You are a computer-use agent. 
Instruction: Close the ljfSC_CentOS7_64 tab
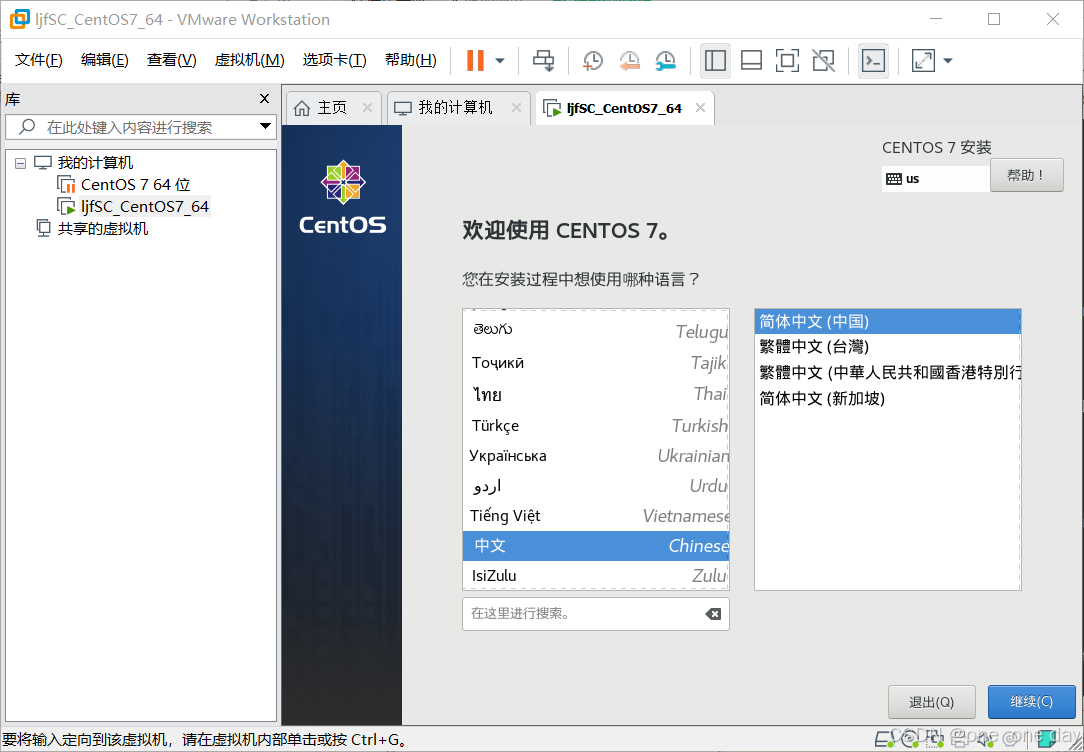(700, 108)
